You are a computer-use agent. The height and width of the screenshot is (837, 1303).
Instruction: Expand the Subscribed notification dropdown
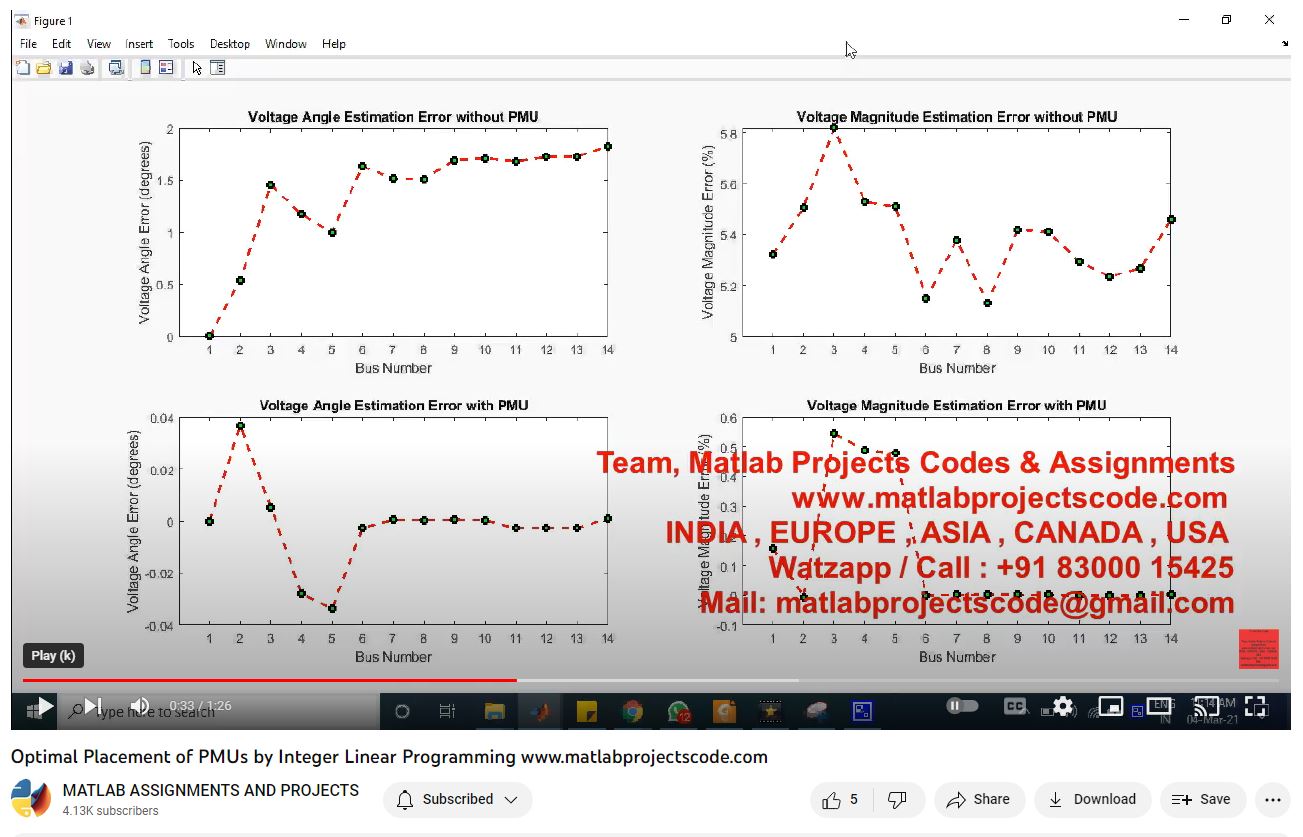(x=458, y=799)
